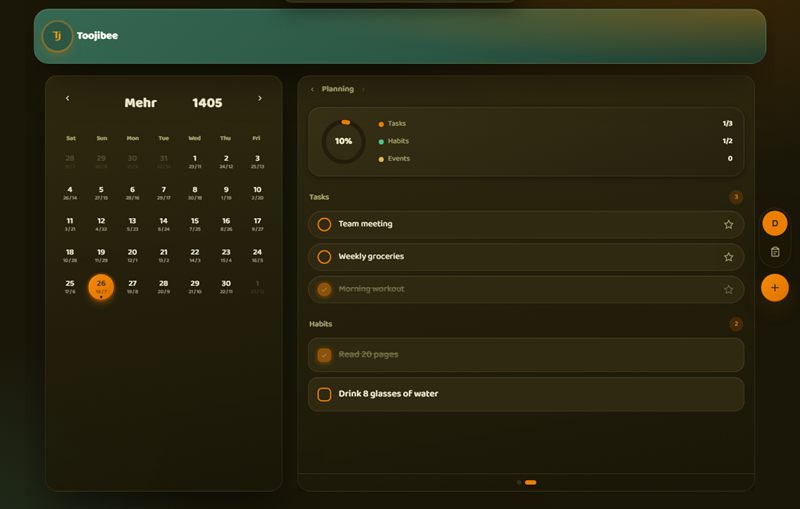800x509 pixels.
Task: Select day 15 in the calendar
Action: (194, 224)
